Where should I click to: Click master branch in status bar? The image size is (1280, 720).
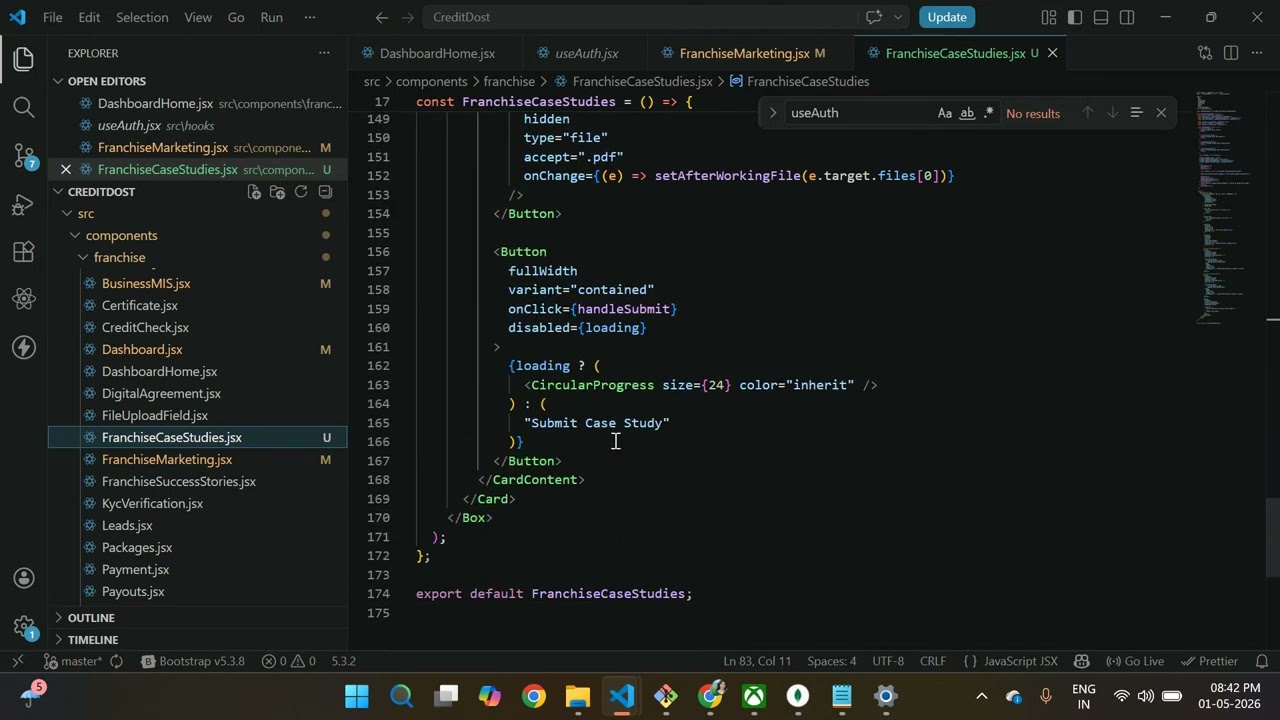tap(73, 661)
